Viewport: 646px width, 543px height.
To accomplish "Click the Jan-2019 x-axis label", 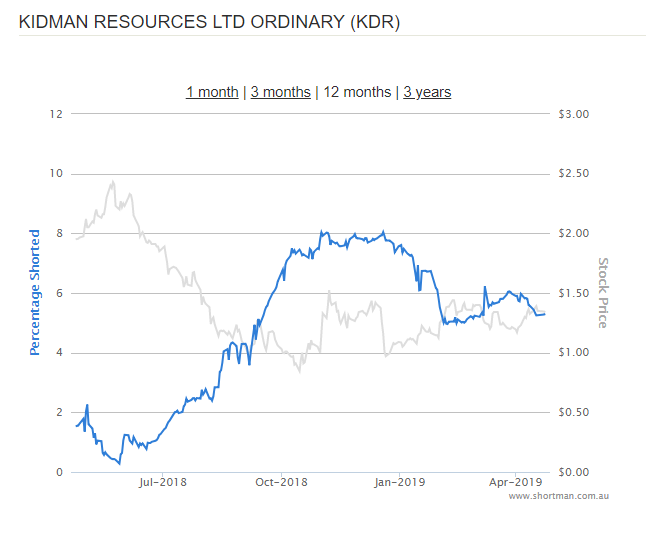I will 400,482.
